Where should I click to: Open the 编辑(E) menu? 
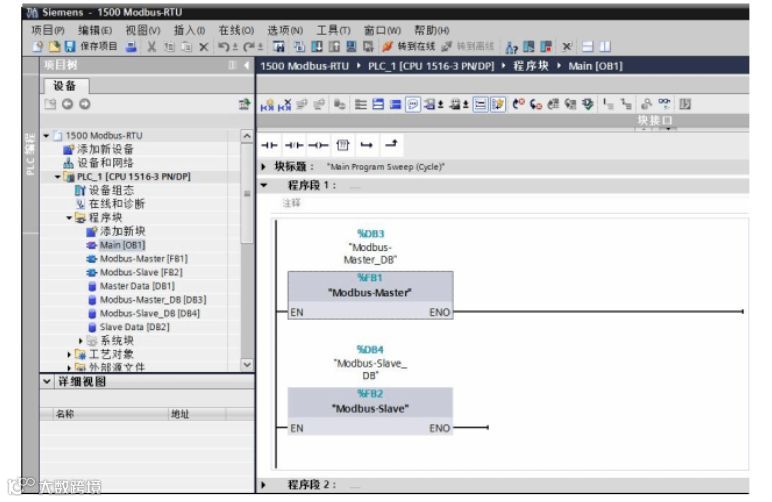click(95, 30)
